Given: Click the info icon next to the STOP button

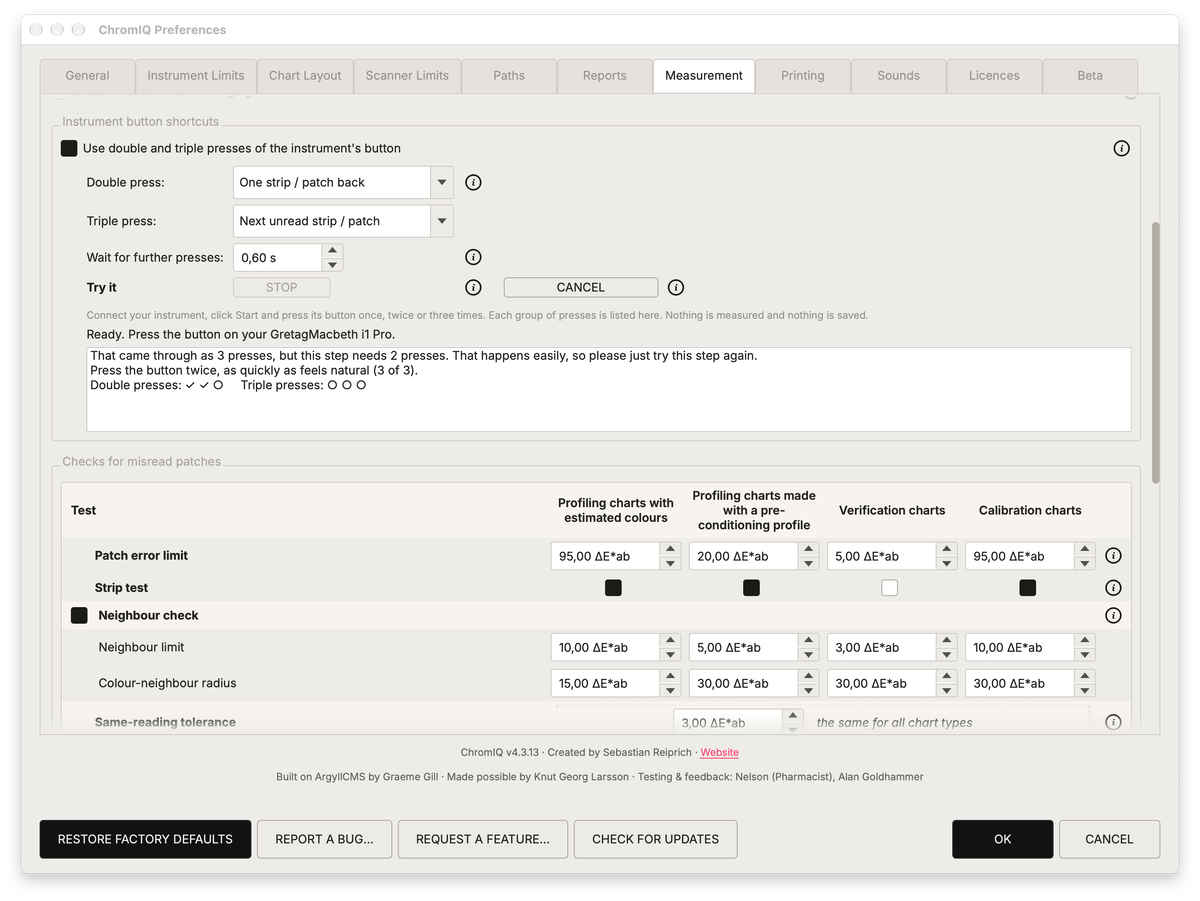Looking at the screenshot, I should (x=474, y=288).
